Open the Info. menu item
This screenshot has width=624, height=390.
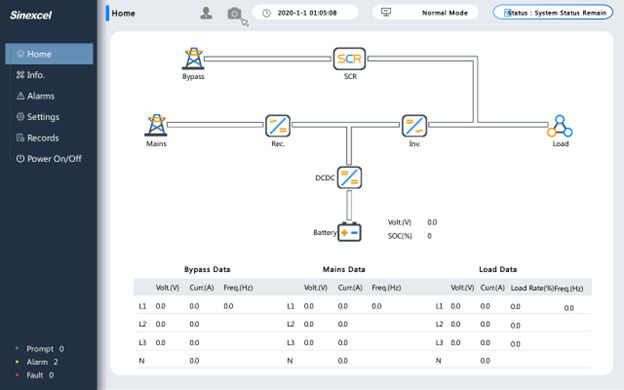point(30,75)
